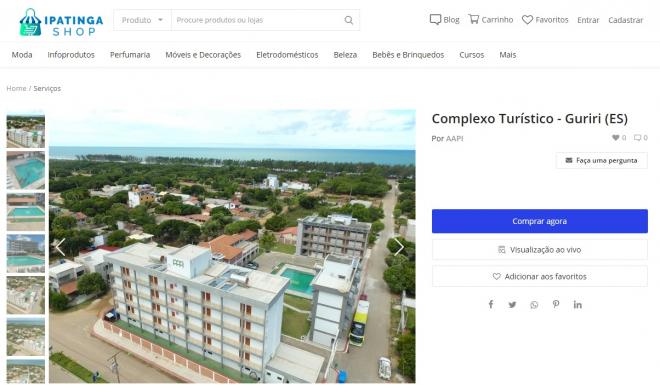Share on LinkedIn
The width and height of the screenshot is (660, 385).
pyautogui.click(x=578, y=305)
